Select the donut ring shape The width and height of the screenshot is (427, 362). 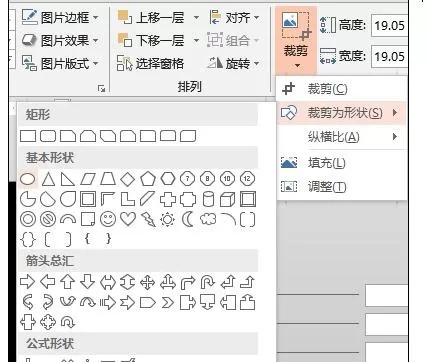pos(28,219)
